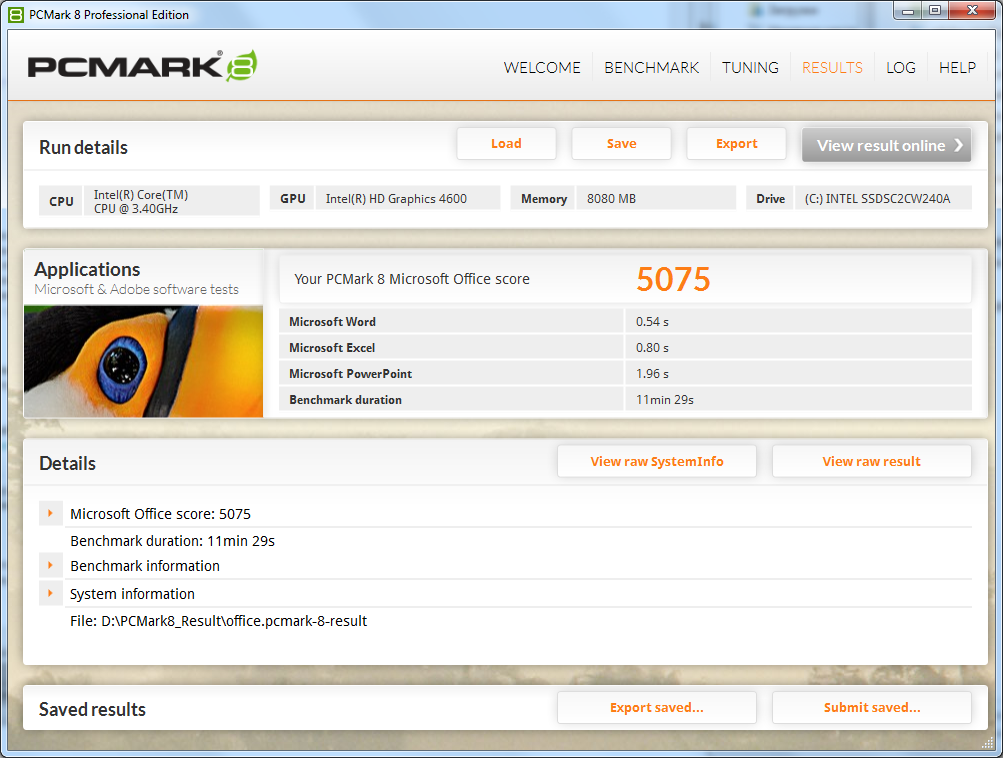Expand the Benchmark information section
The height and width of the screenshot is (758, 1003).
[x=50, y=565]
